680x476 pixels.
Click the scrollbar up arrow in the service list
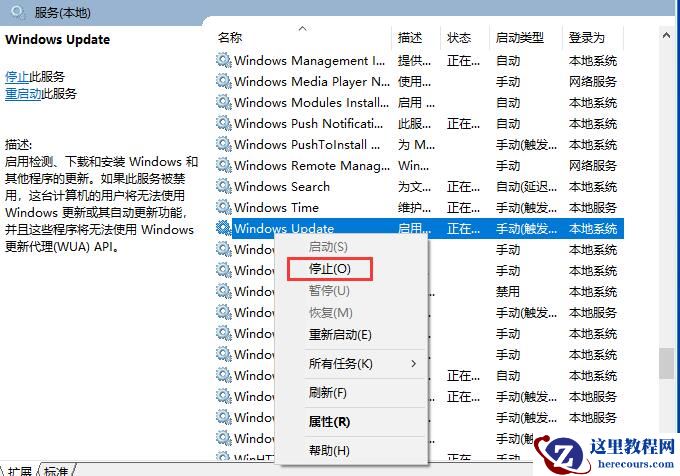tap(666, 36)
